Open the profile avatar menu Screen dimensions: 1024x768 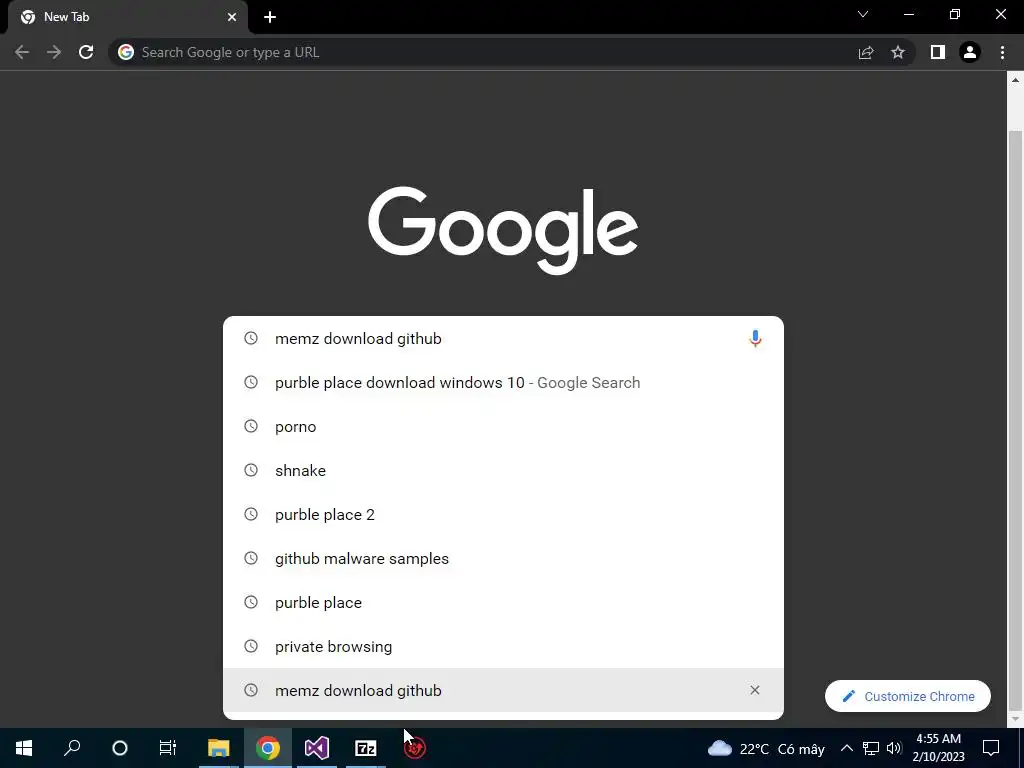click(x=970, y=52)
